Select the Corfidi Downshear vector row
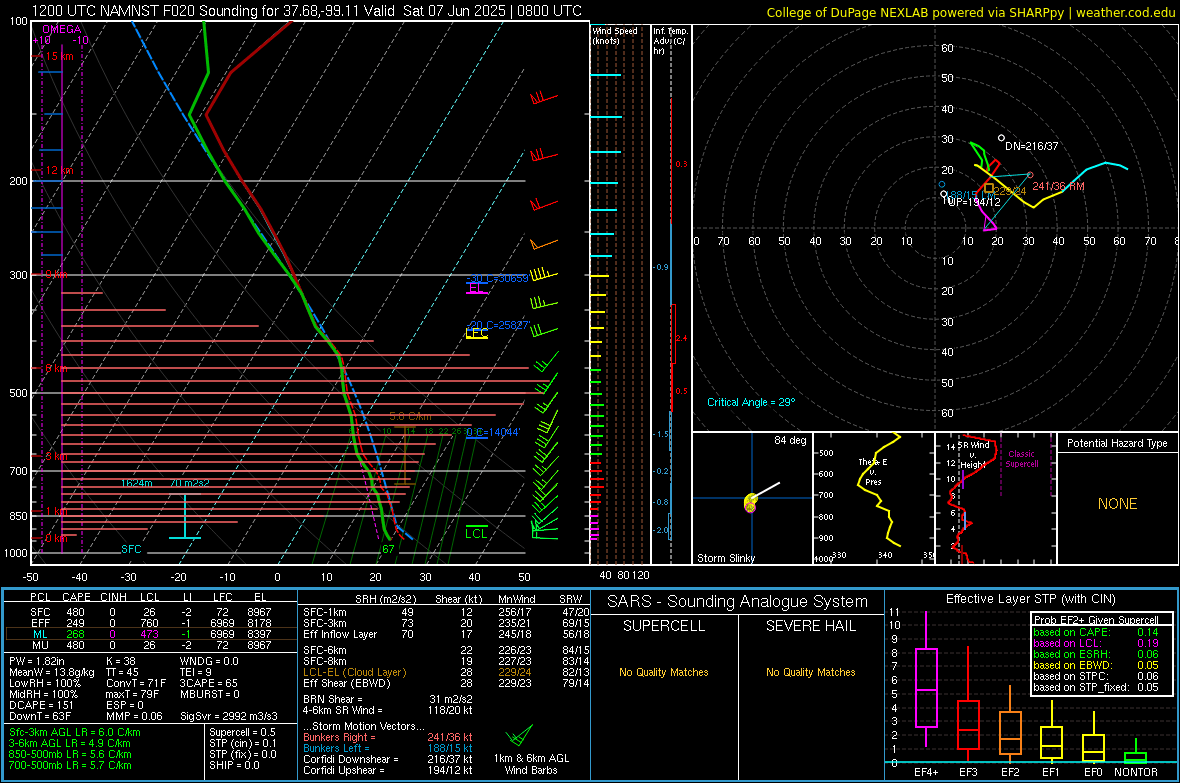1180x783 pixels. tap(388, 760)
